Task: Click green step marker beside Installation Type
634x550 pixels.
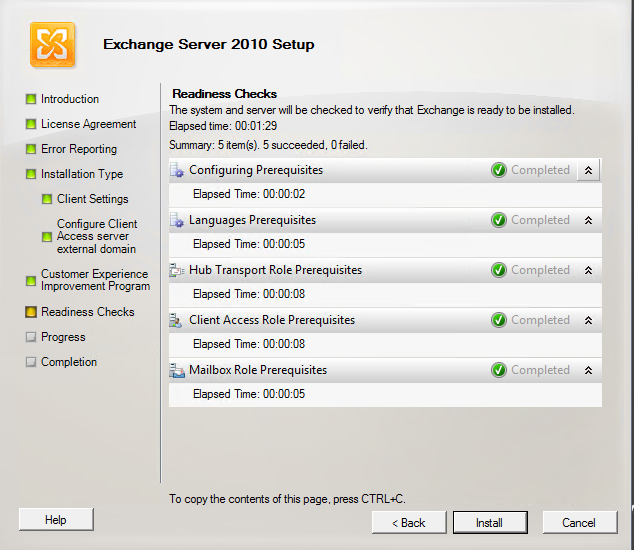Action: [31, 174]
